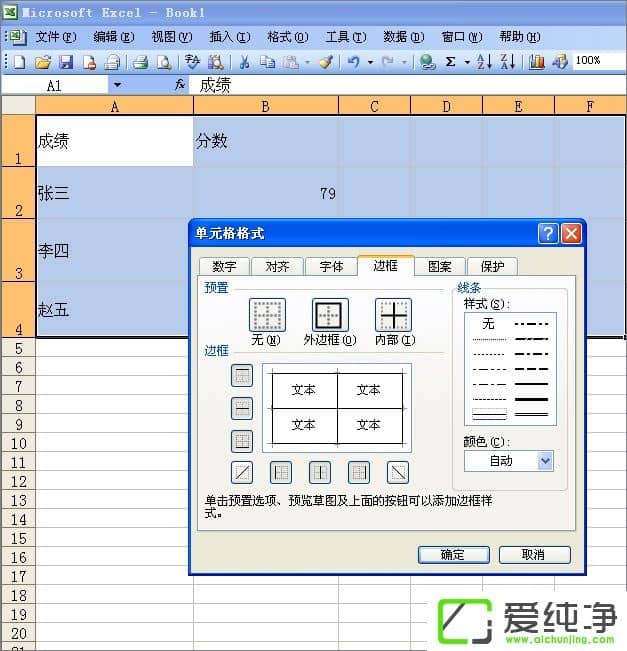627x651 pixels.
Task: Toggle the top border button
Action: 242,375
